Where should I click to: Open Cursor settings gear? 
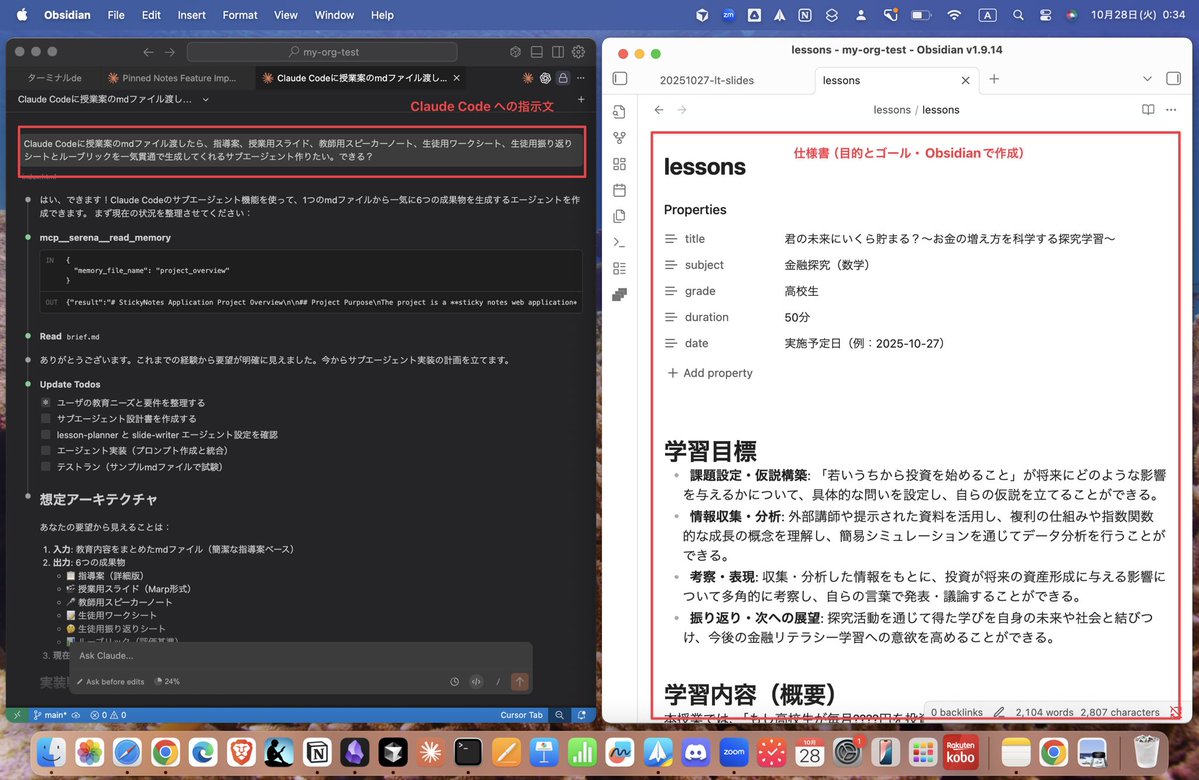[x=579, y=52]
